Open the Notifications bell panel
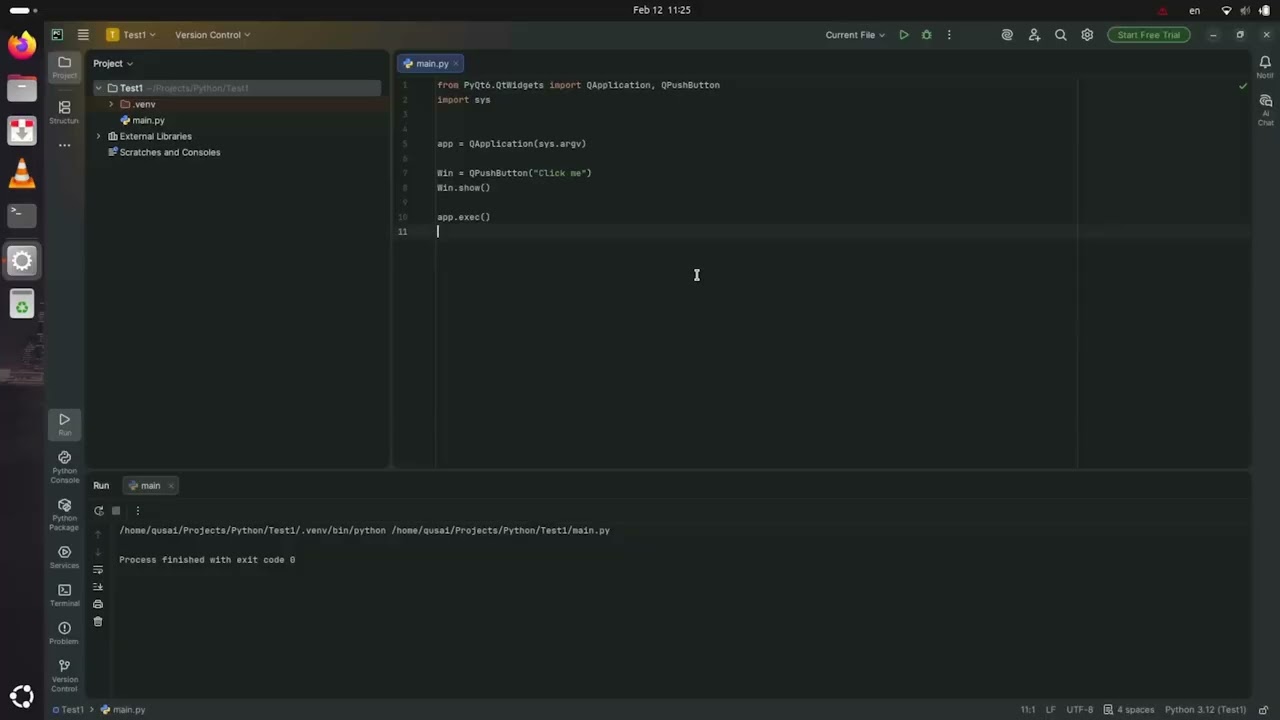This screenshot has width=1280, height=720. point(1265,66)
